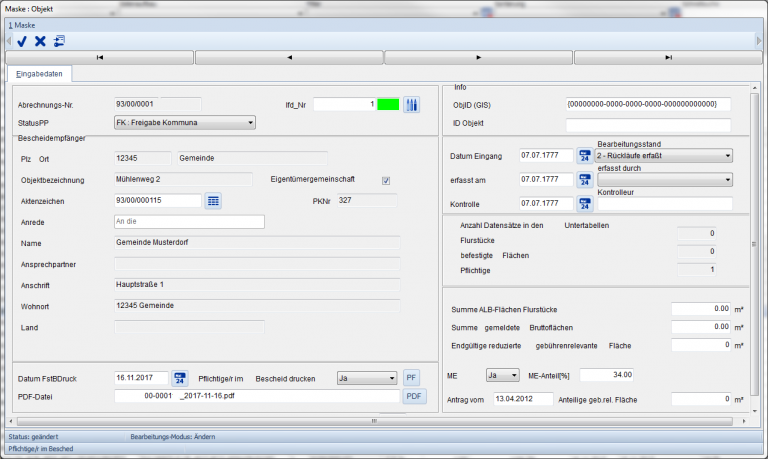Click the lfd_Nr number field
The image size is (768, 459).
(x=345, y=104)
